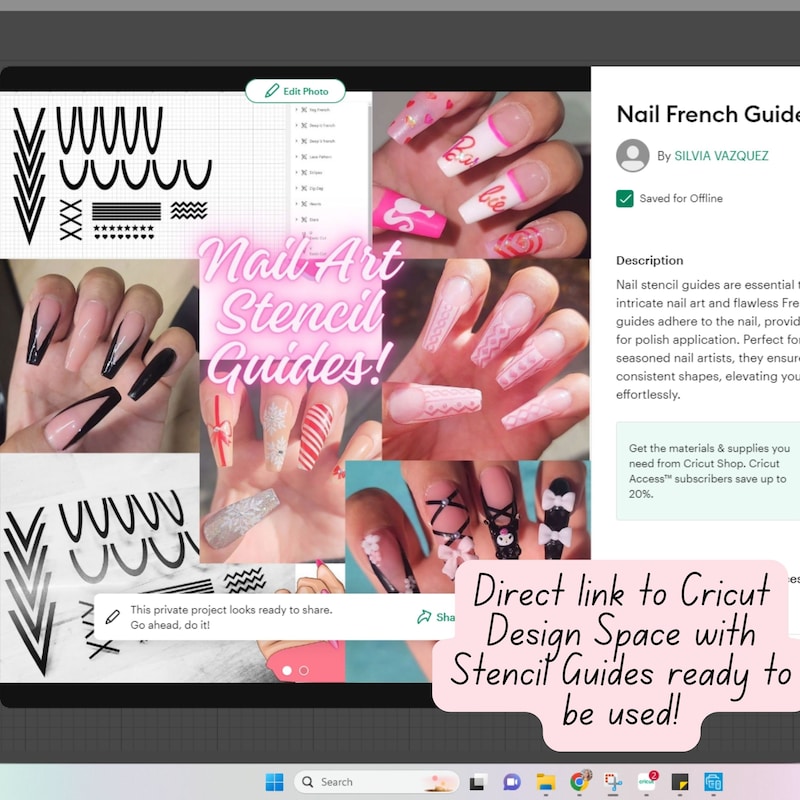Select the second carousel dot

point(303,670)
